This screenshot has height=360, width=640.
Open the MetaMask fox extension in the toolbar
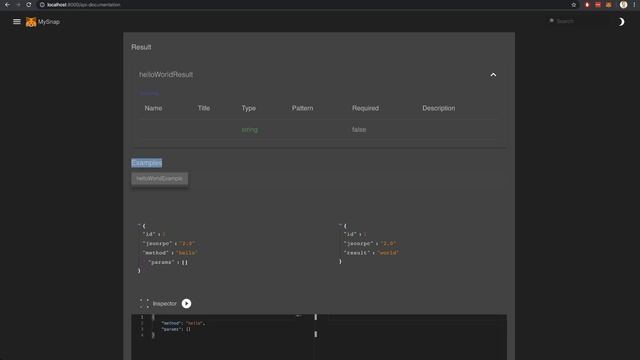(609, 5)
